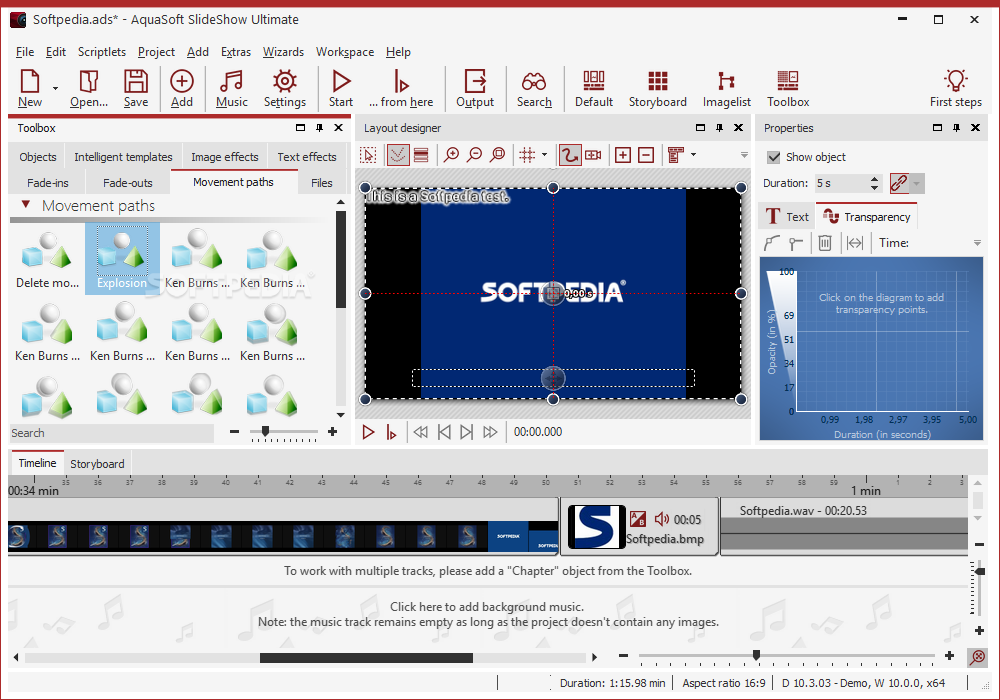Toggle the duration link icon in Properties
The width and height of the screenshot is (1000, 700).
point(899,183)
